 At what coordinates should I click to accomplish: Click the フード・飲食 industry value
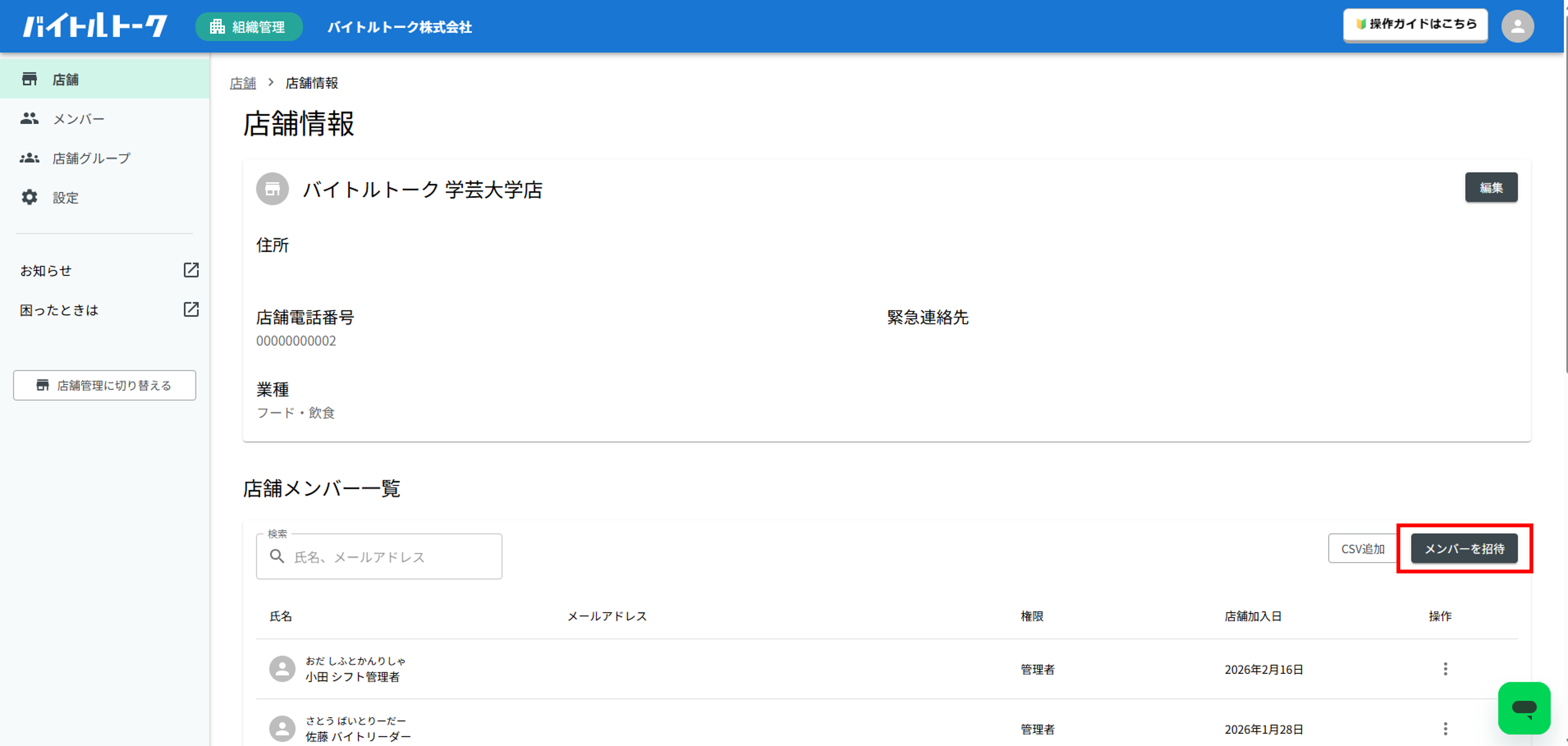point(295,413)
